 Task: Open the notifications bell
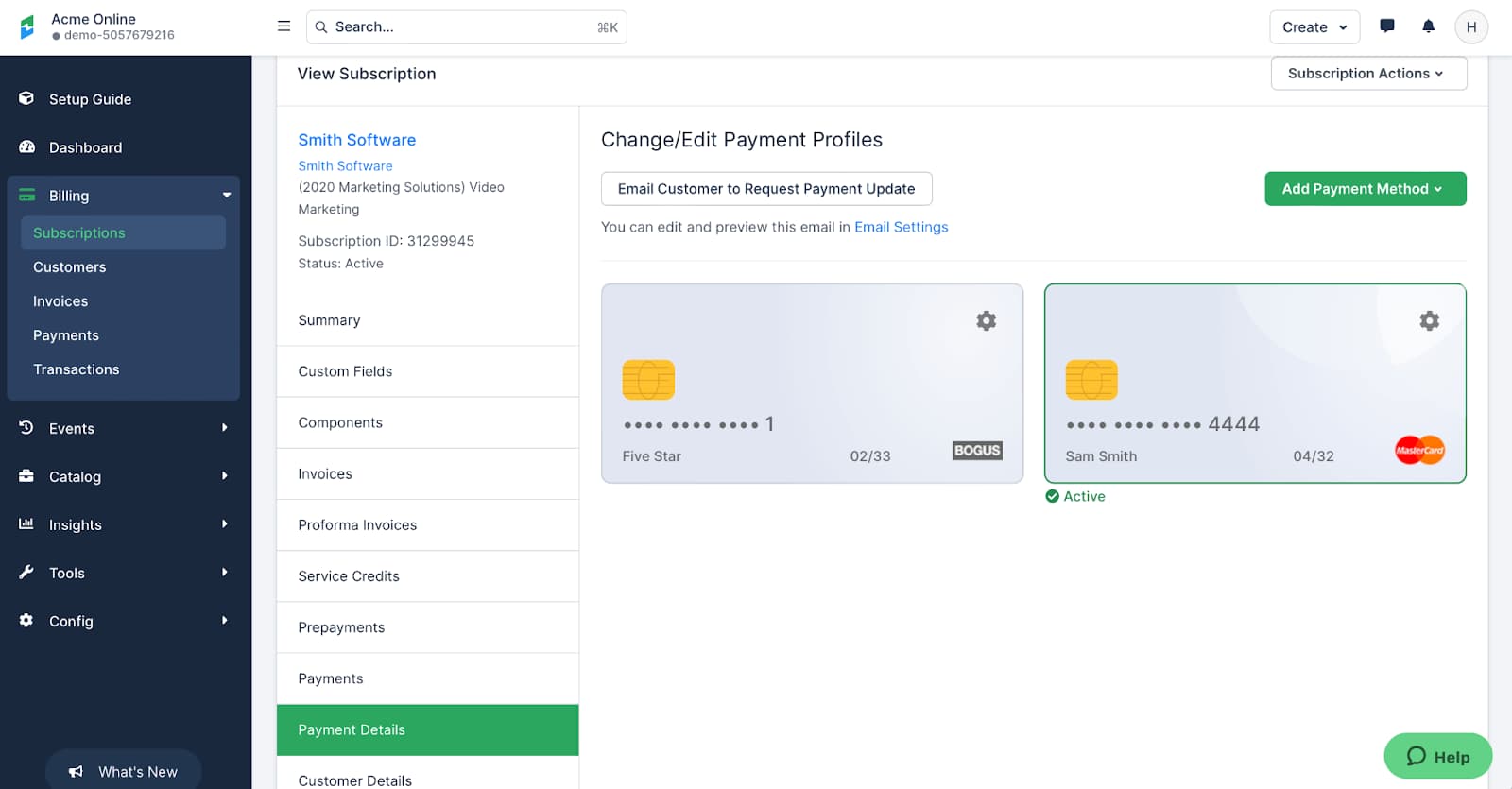click(1428, 26)
